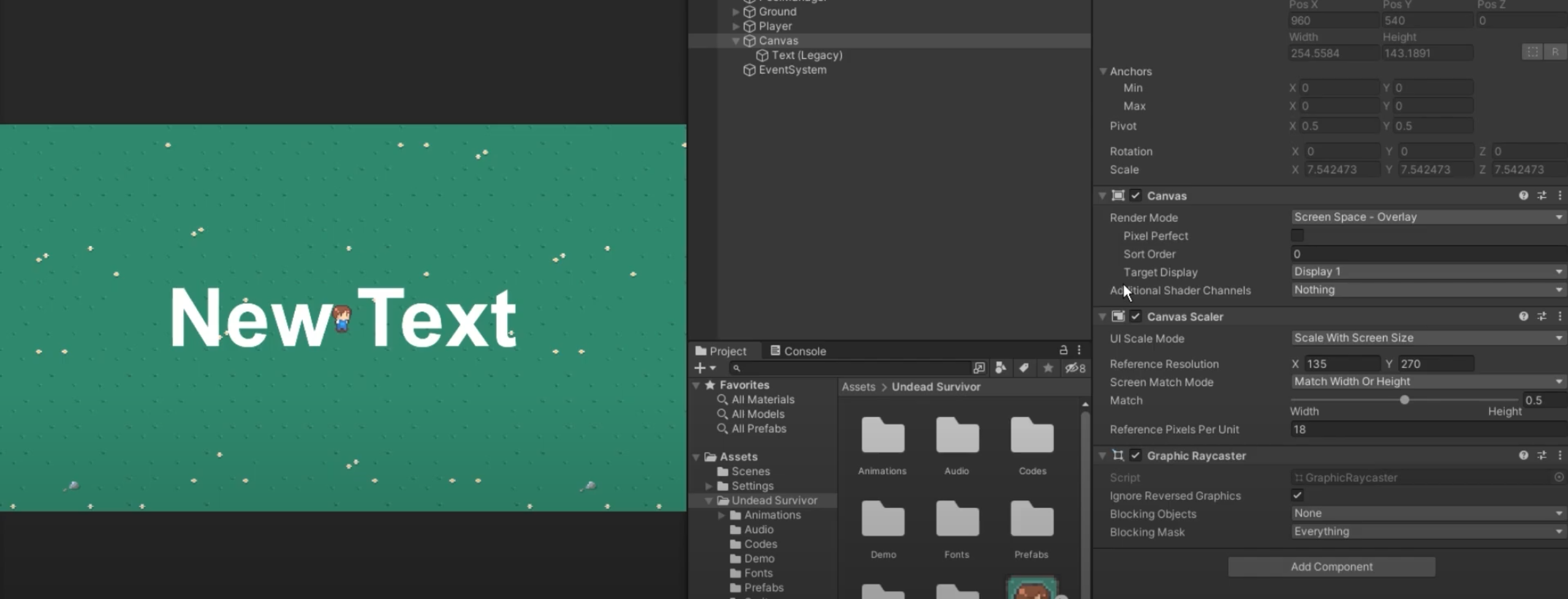This screenshot has height=599, width=1568.
Task: Disable the Graphic Raycaster component checkbox
Action: tap(1135, 455)
